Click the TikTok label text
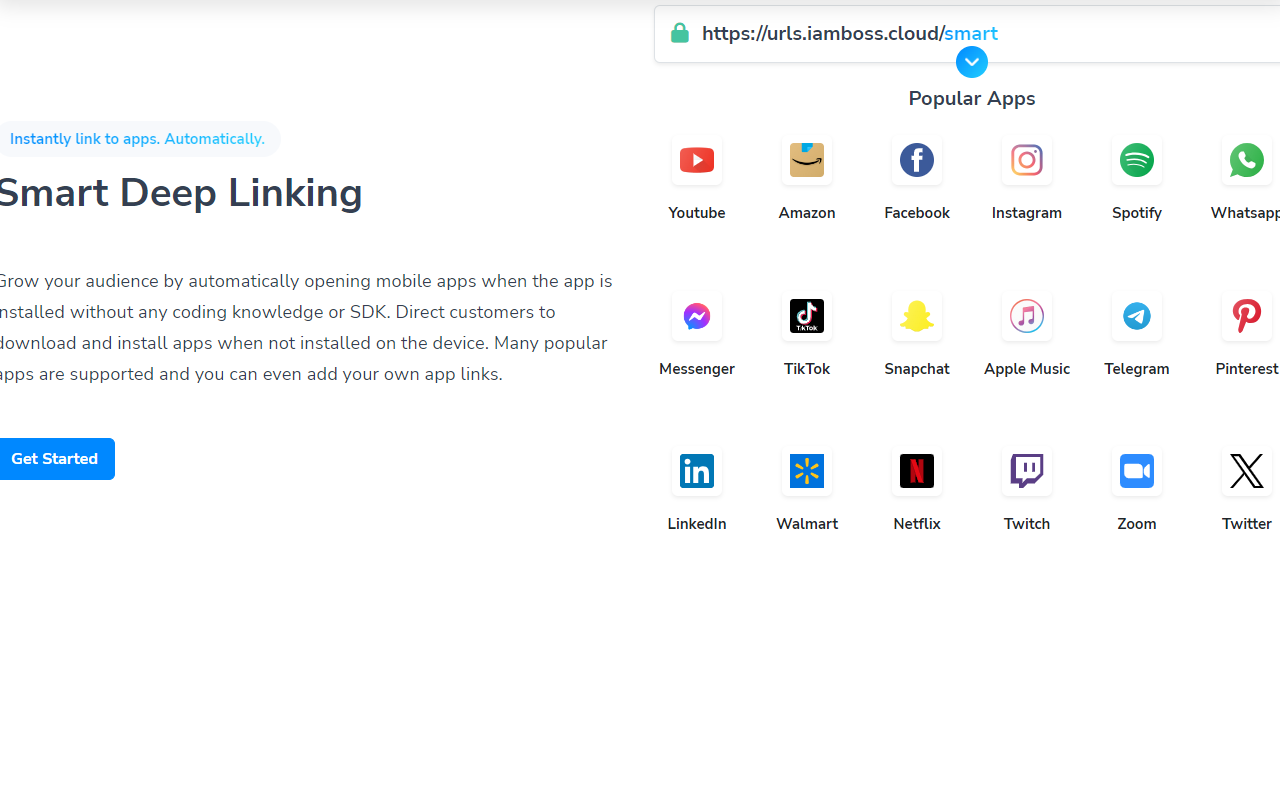The height and width of the screenshot is (800, 1280). (x=807, y=369)
